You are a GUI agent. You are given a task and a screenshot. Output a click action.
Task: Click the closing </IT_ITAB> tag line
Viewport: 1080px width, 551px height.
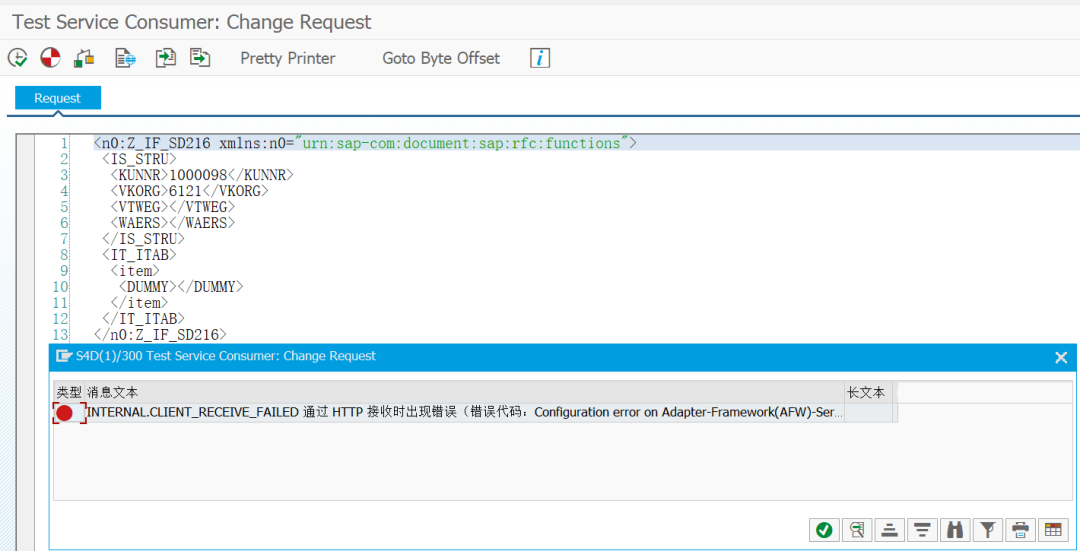(x=143, y=318)
